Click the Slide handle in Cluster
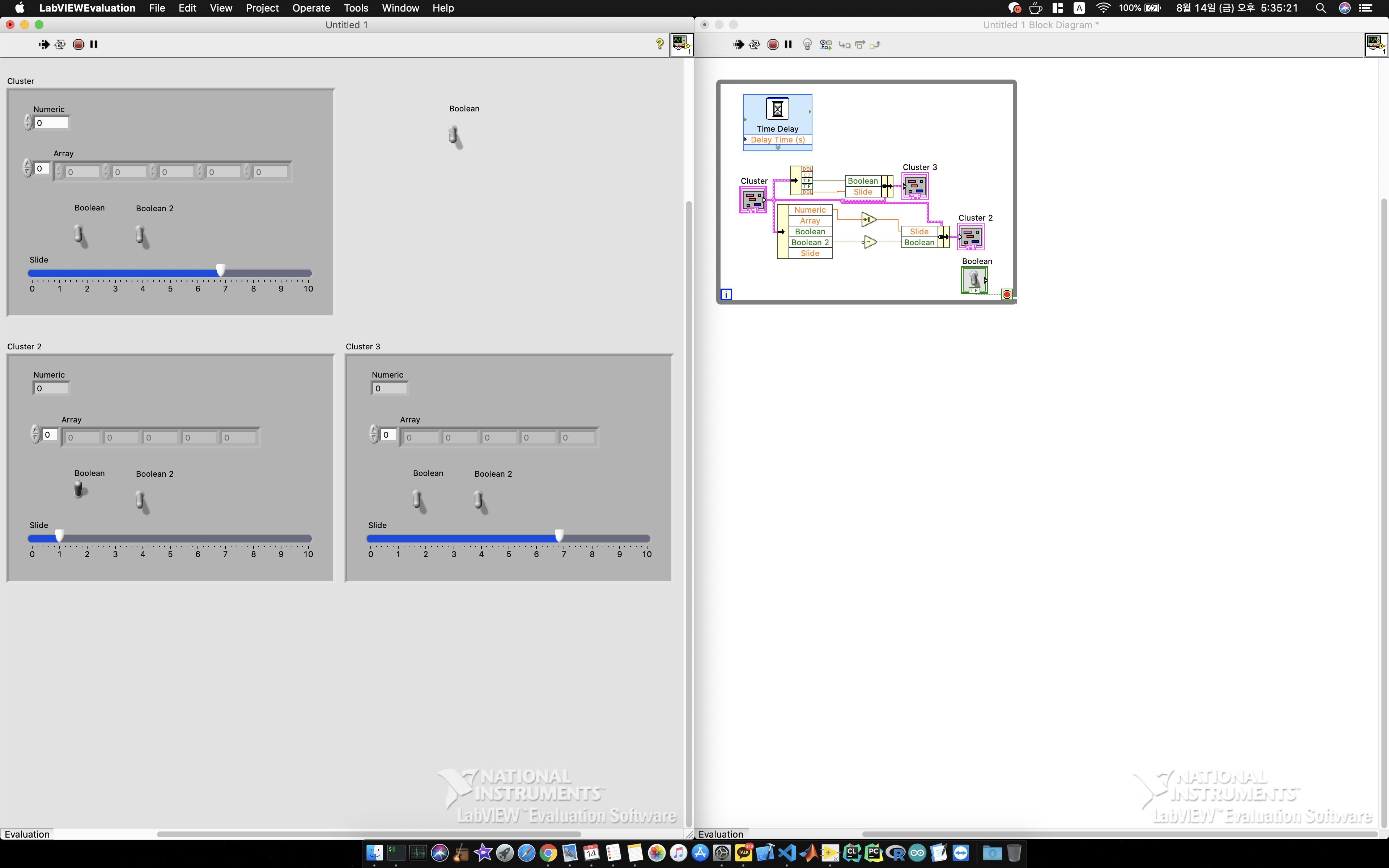1389x868 pixels. click(221, 271)
